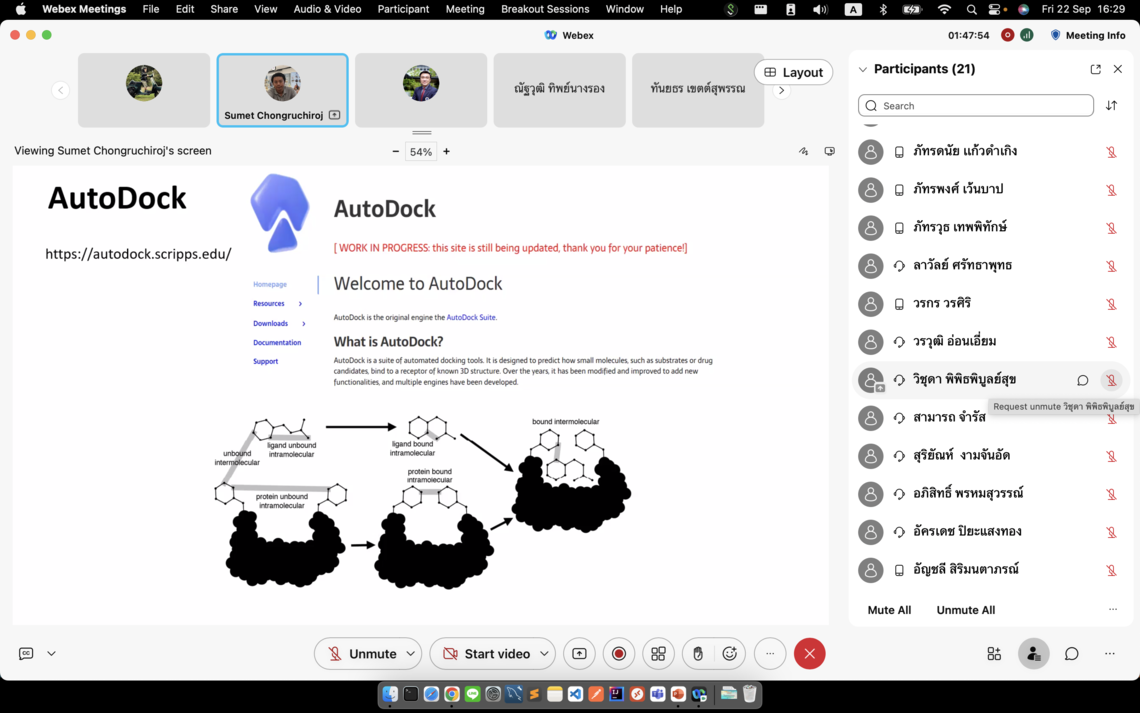Toggle the closed captions button
1140x713 pixels.
26,654
